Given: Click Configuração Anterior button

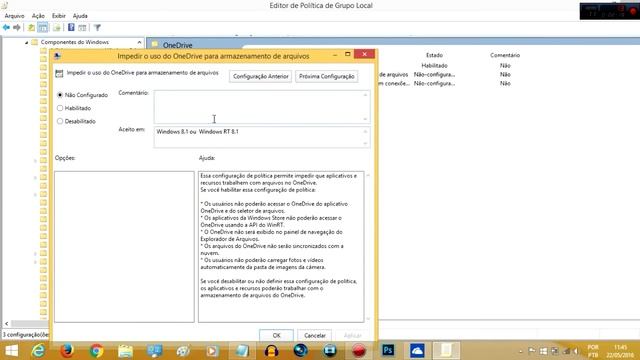Looking at the screenshot, I should 260,76.
